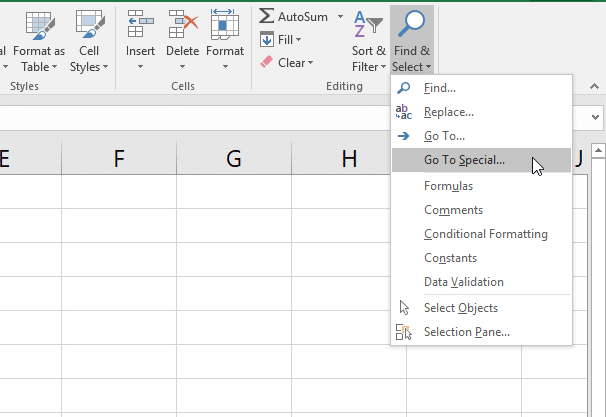The height and width of the screenshot is (417, 606).
Task: Expand the Cell Styles dropdown arrow
Action: pyautogui.click(x=105, y=67)
